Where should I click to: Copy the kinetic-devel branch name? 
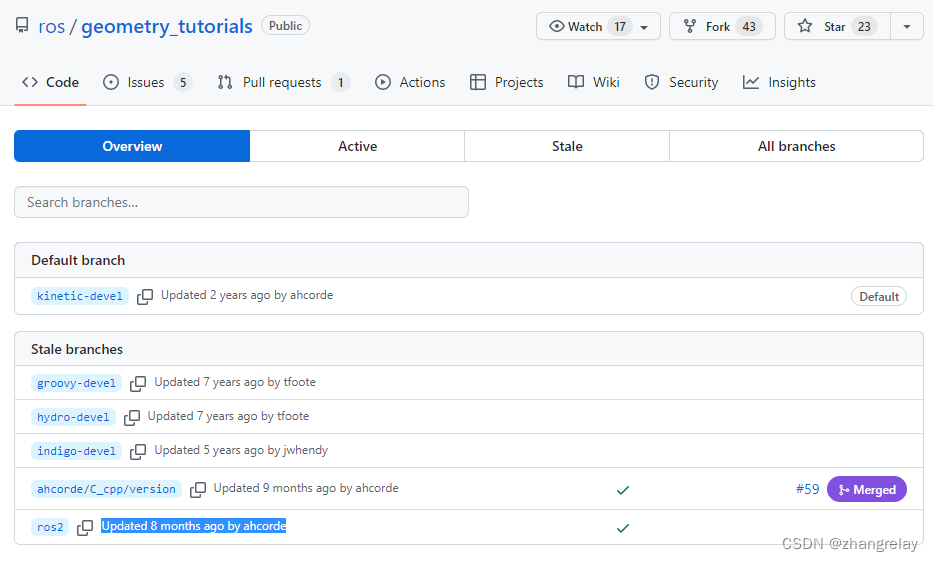[145, 296]
